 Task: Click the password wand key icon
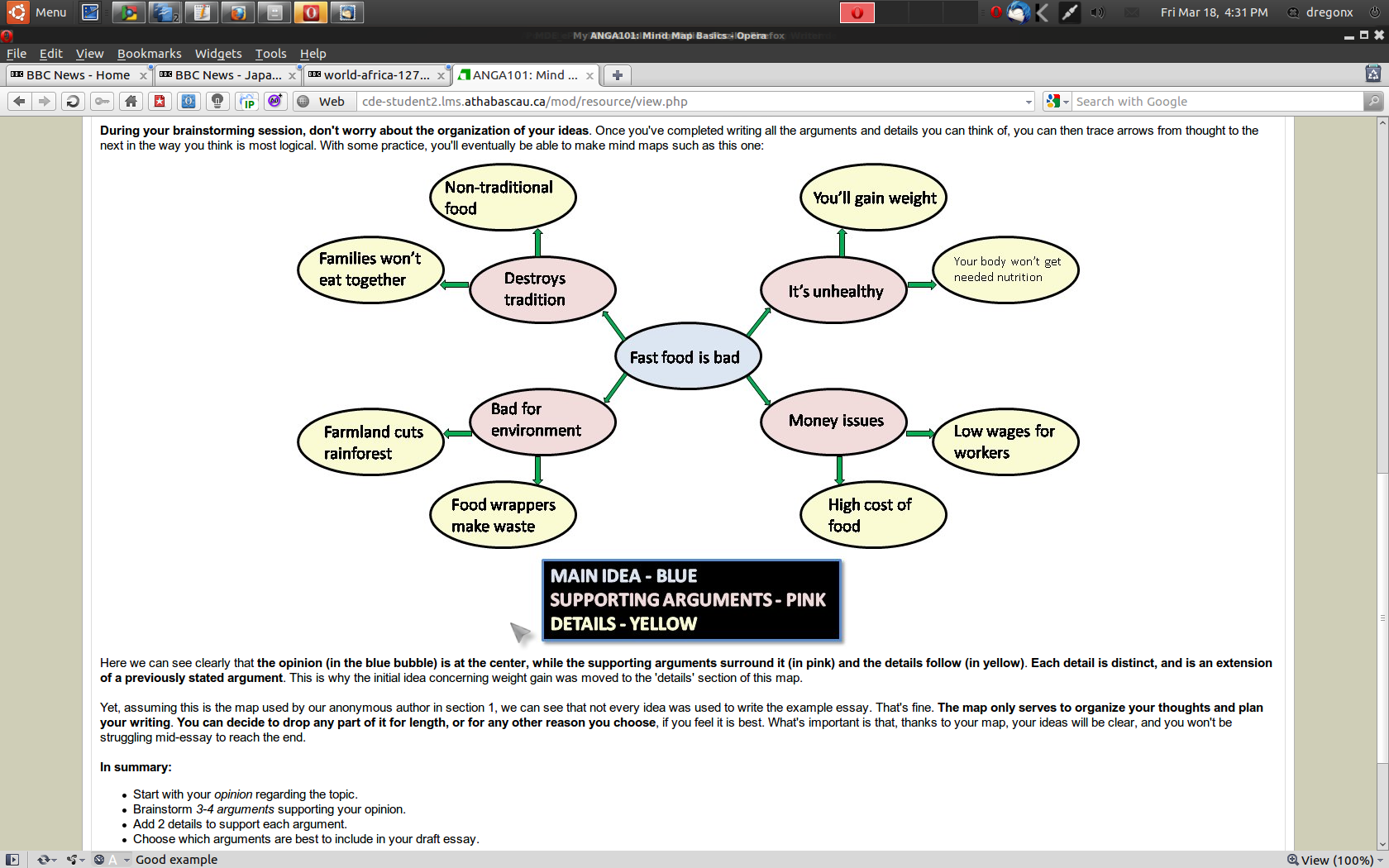point(102,101)
